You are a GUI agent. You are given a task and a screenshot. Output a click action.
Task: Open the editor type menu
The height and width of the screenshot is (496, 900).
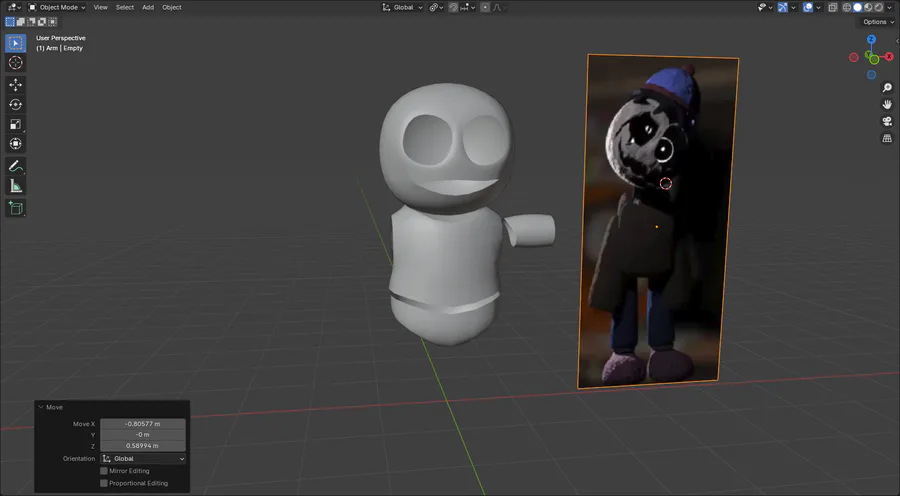[14, 7]
